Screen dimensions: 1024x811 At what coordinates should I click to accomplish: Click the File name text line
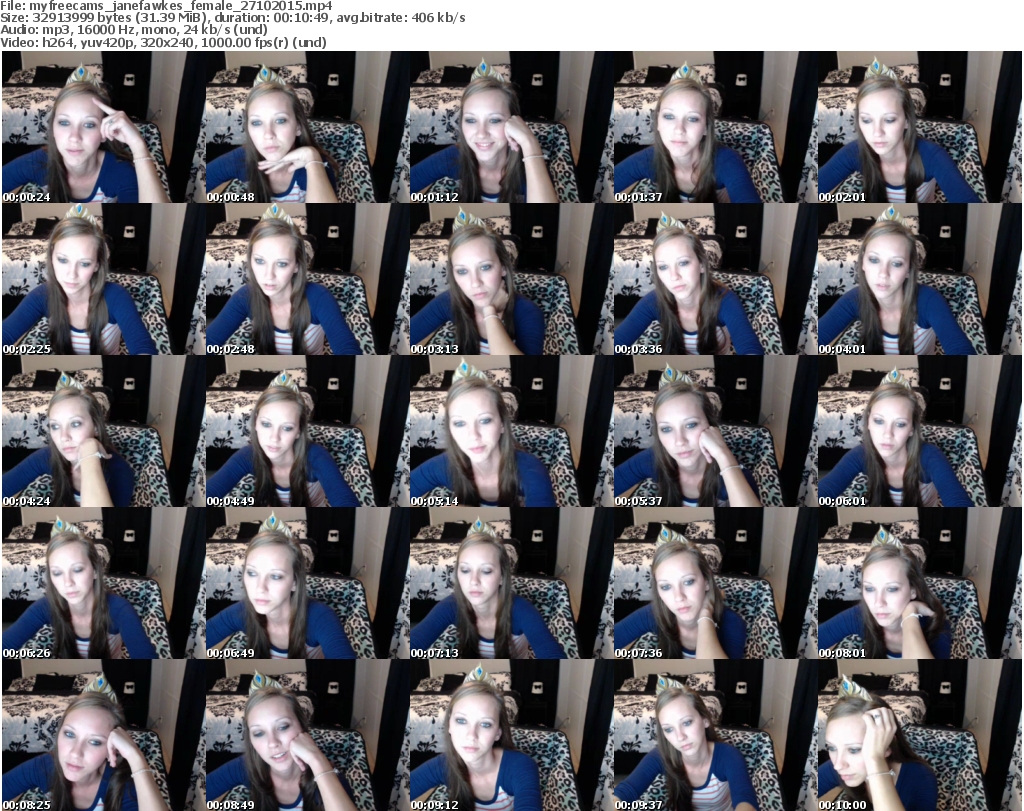[167, 6]
